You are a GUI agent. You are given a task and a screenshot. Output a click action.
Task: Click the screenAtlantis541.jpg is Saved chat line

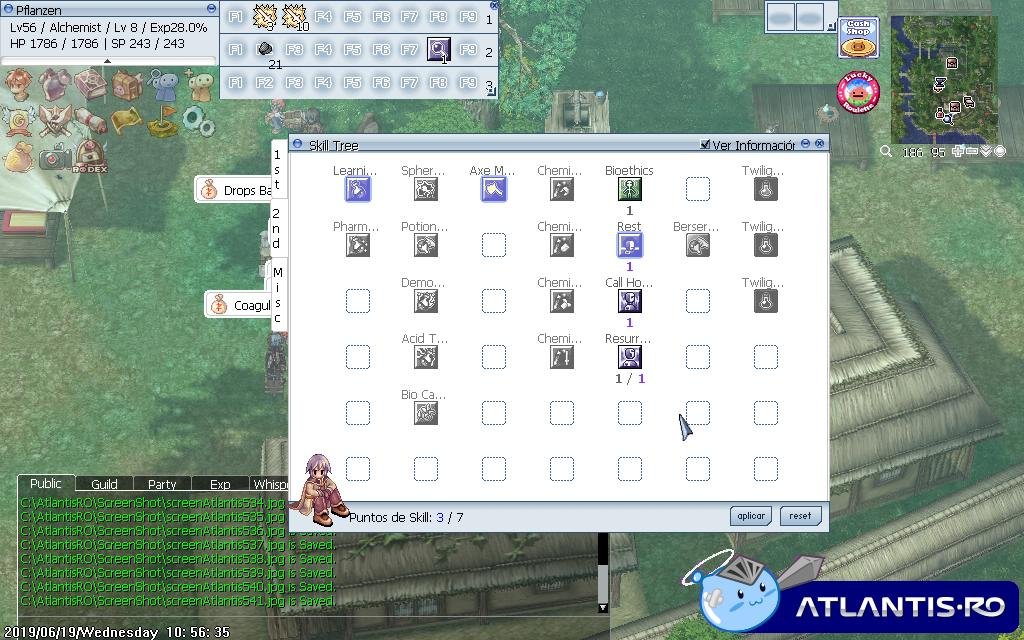tap(178, 601)
